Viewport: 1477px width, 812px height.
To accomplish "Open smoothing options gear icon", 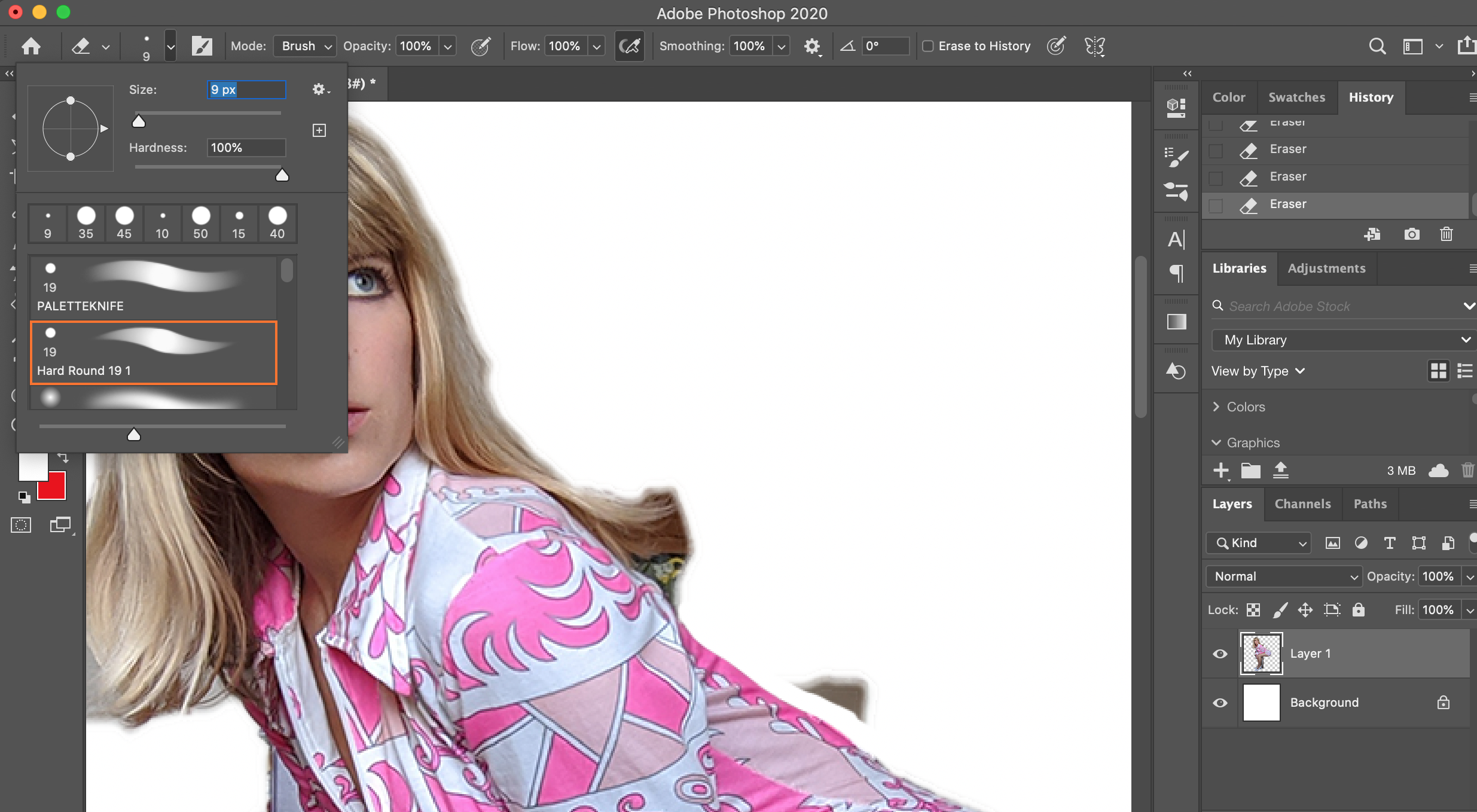I will tap(811, 46).
